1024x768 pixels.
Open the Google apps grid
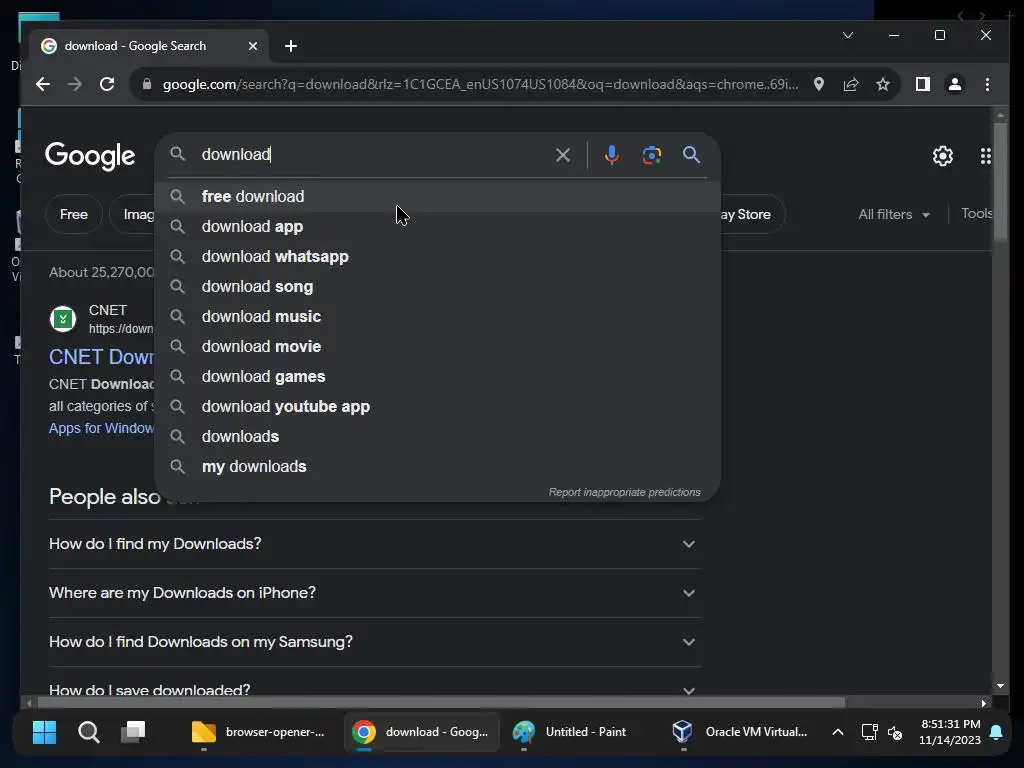pos(985,156)
